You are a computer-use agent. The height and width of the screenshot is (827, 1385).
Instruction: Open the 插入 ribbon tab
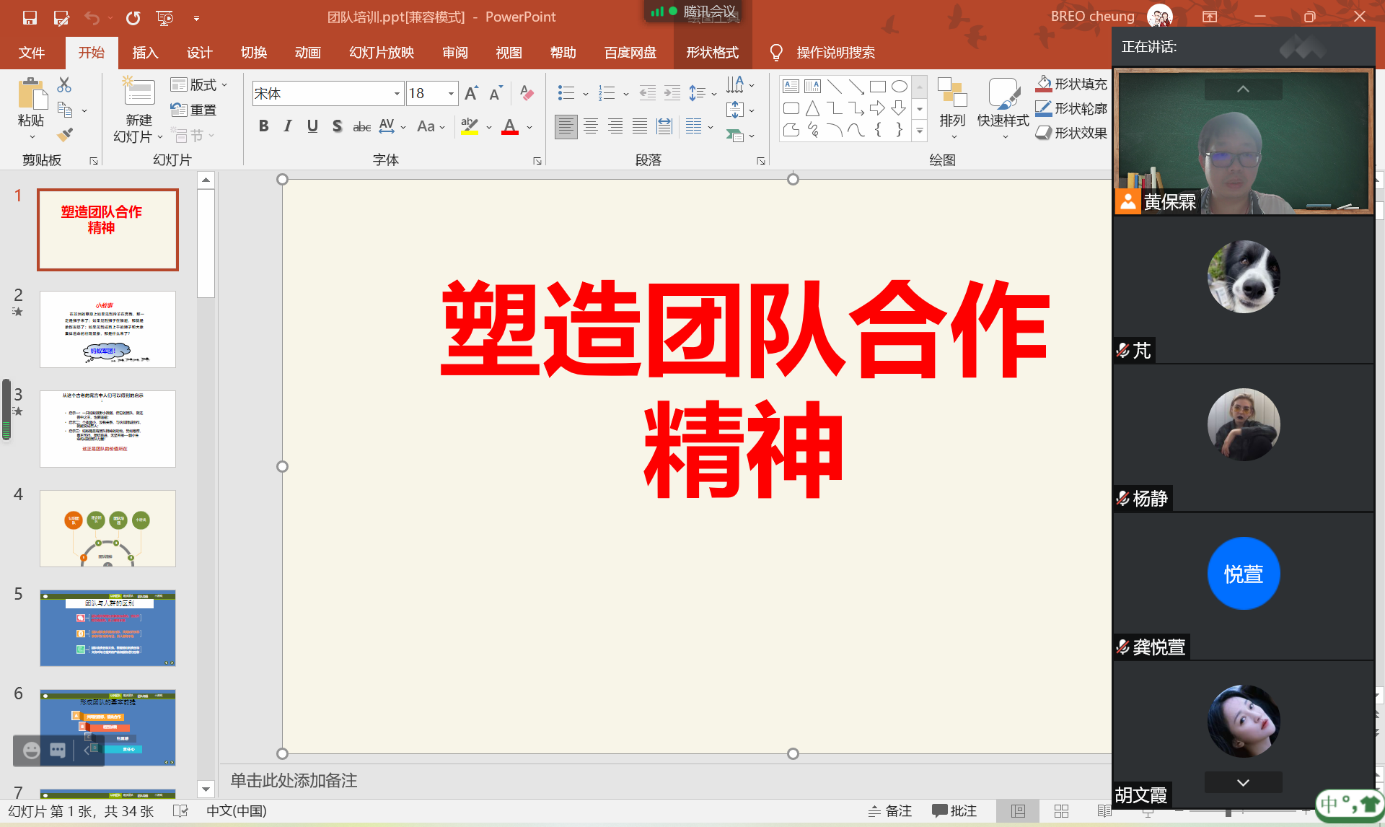tap(145, 53)
